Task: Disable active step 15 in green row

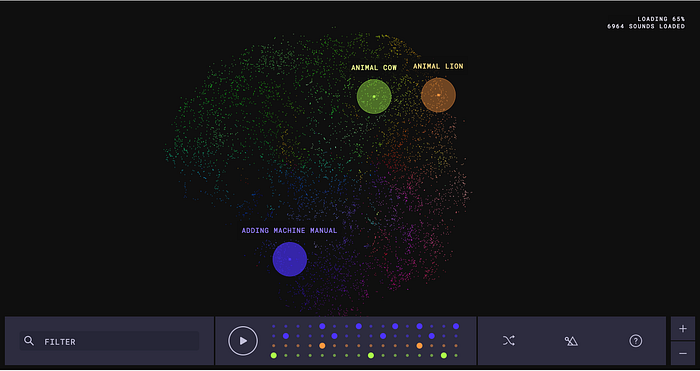Action: click(x=444, y=355)
